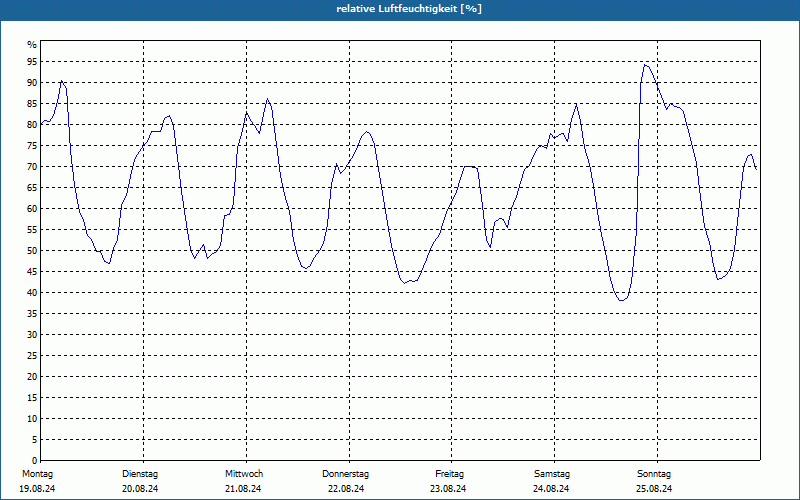Image resolution: width=800 pixels, height=500 pixels.
Task: Click the y-axis value 45
Action: 32,271
